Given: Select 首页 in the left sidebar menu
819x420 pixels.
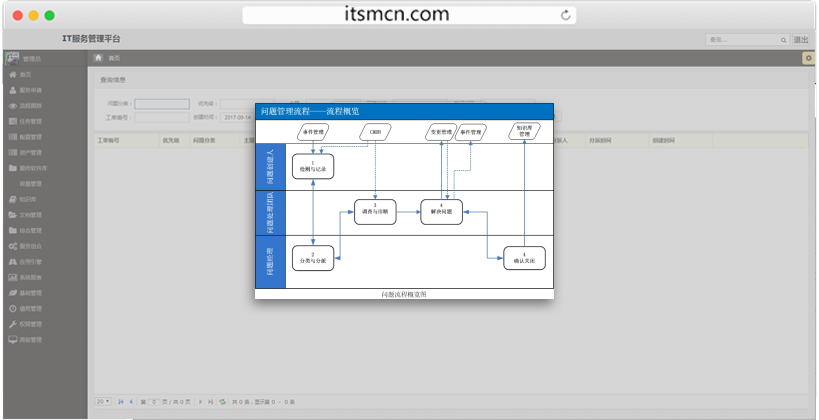Looking at the screenshot, I should tap(25, 75).
